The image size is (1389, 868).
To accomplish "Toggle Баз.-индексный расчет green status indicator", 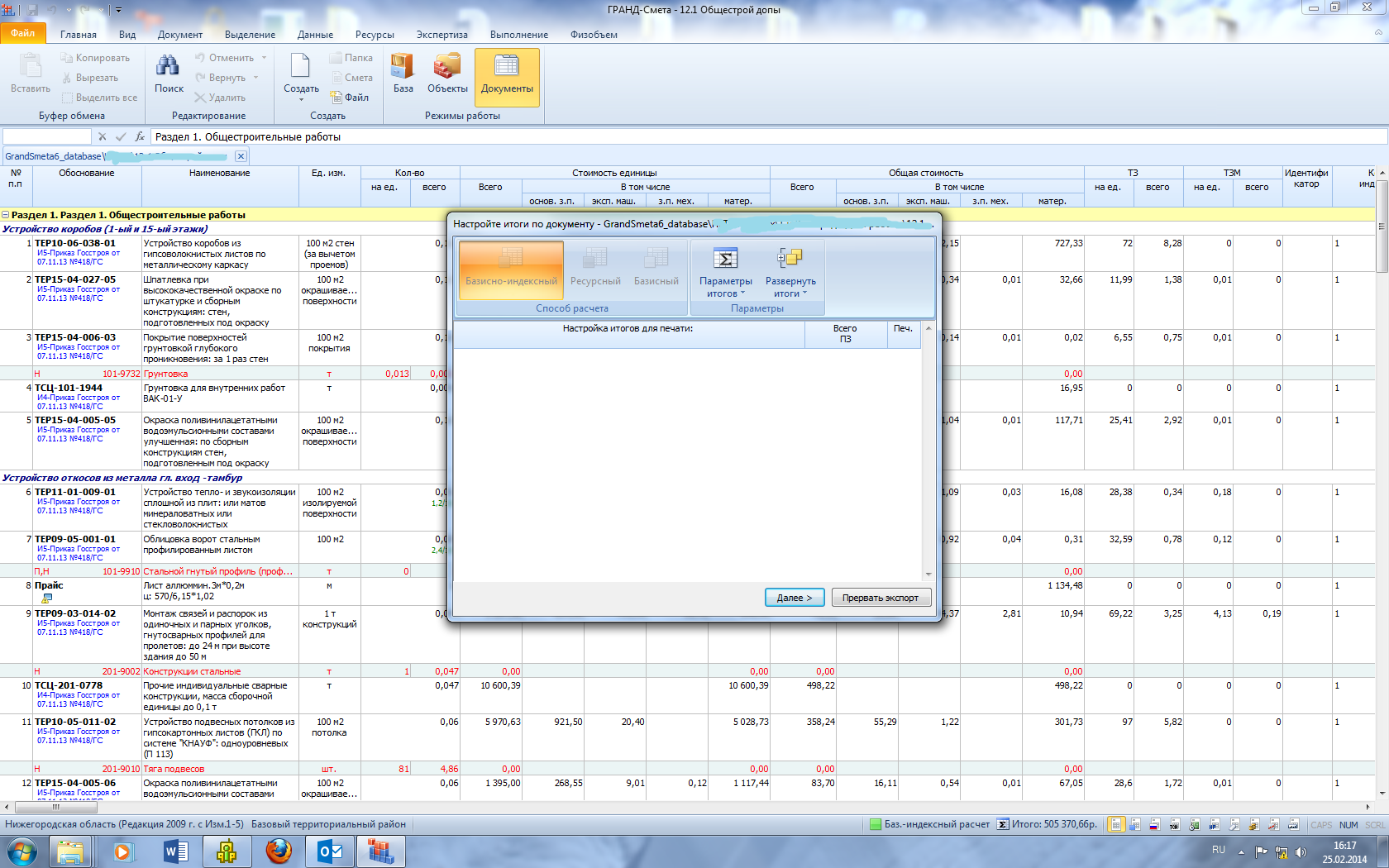I will (875, 824).
